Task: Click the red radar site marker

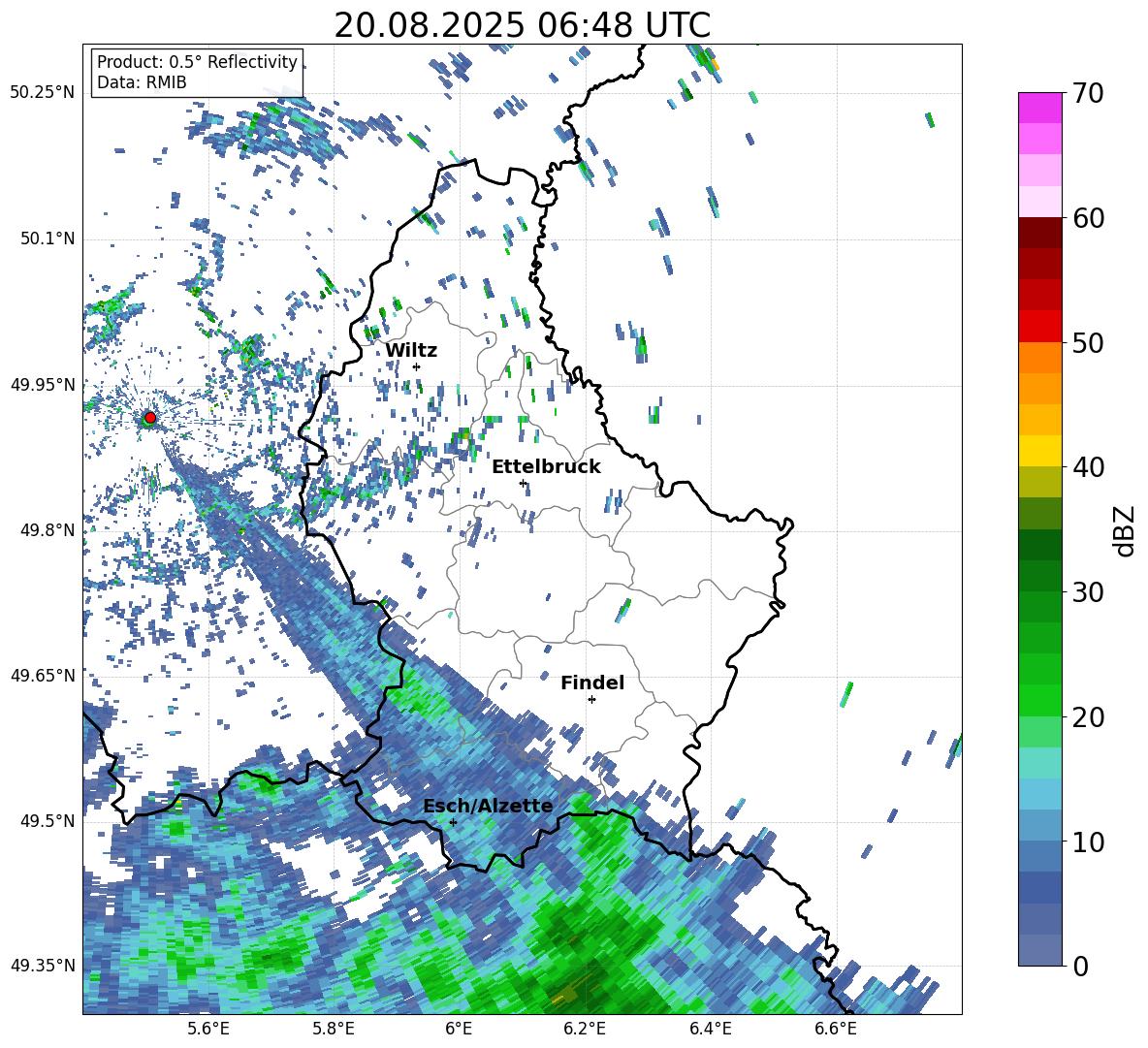Action: (x=150, y=418)
